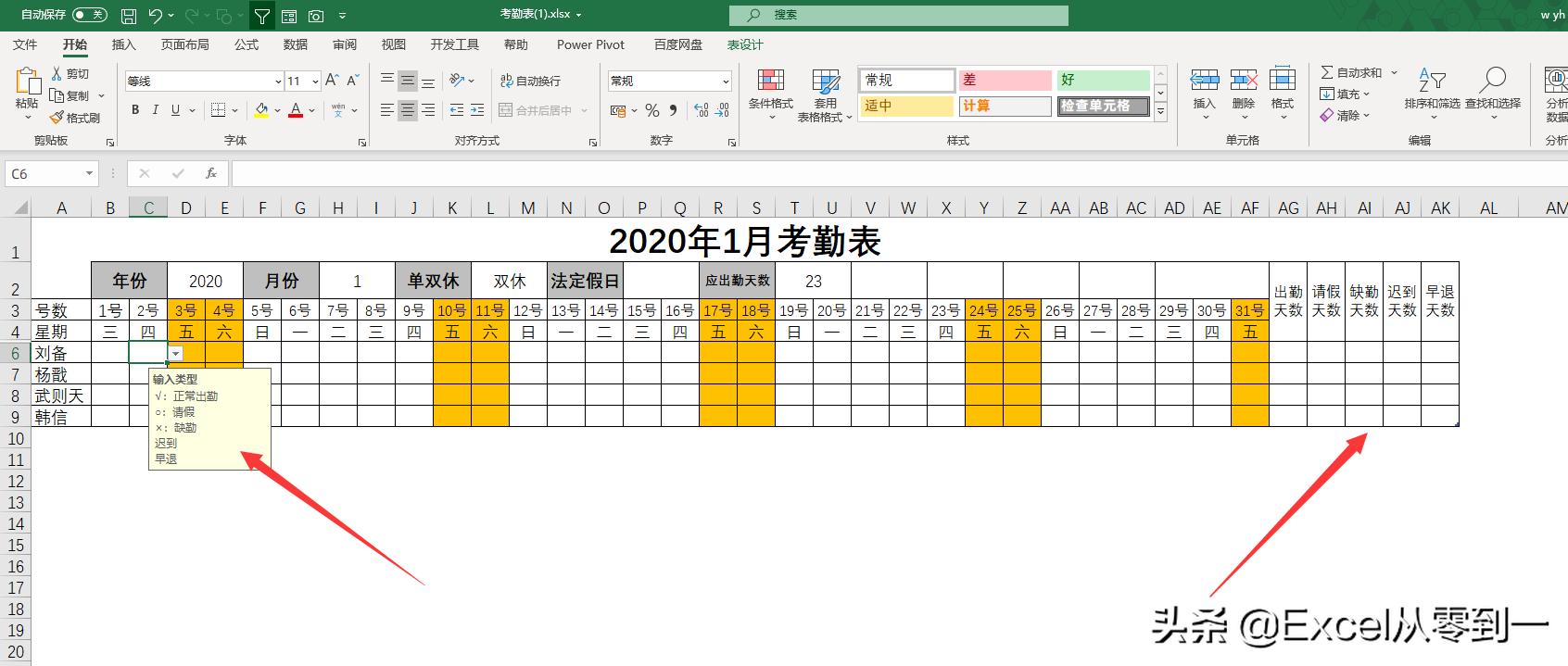Open the number format dropdown (常规)

726,82
